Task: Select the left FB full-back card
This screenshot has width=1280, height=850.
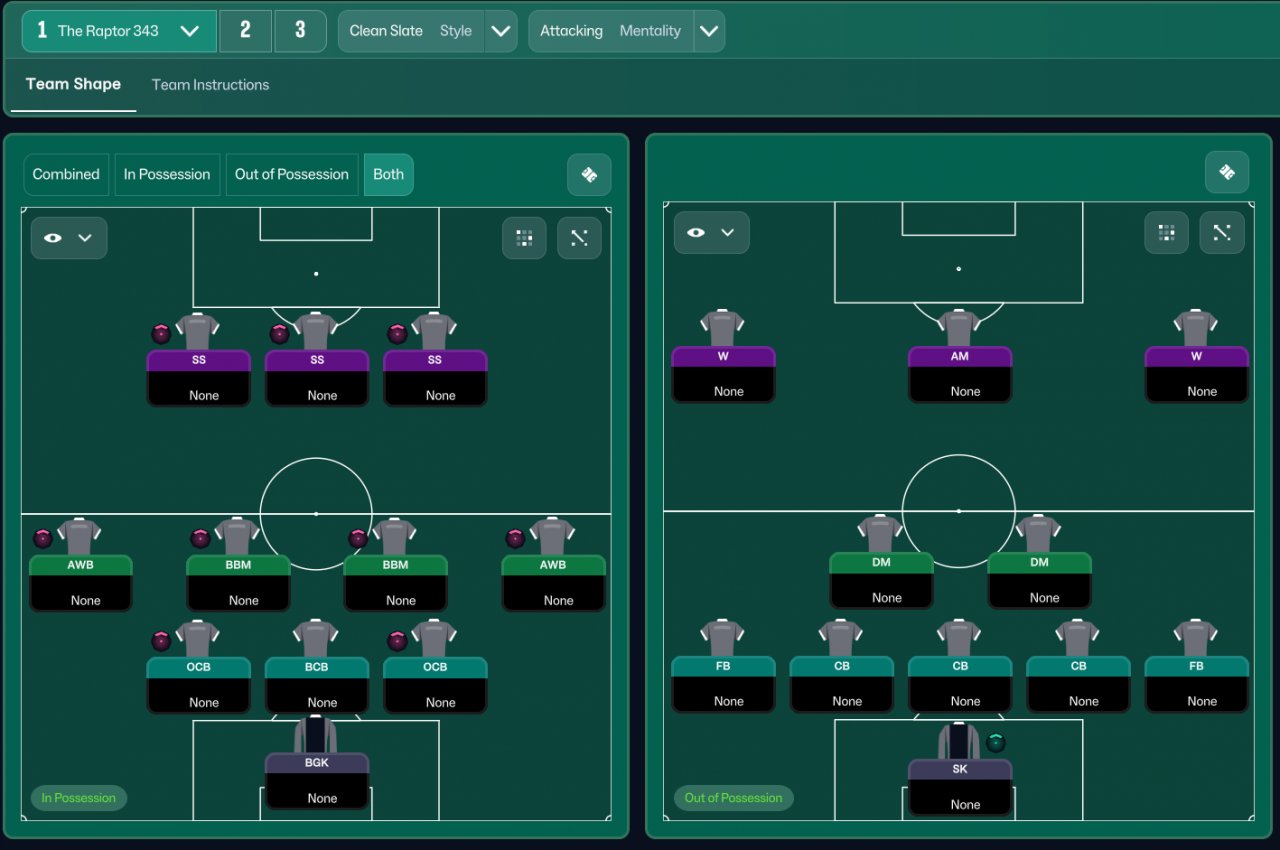Action: click(x=724, y=683)
